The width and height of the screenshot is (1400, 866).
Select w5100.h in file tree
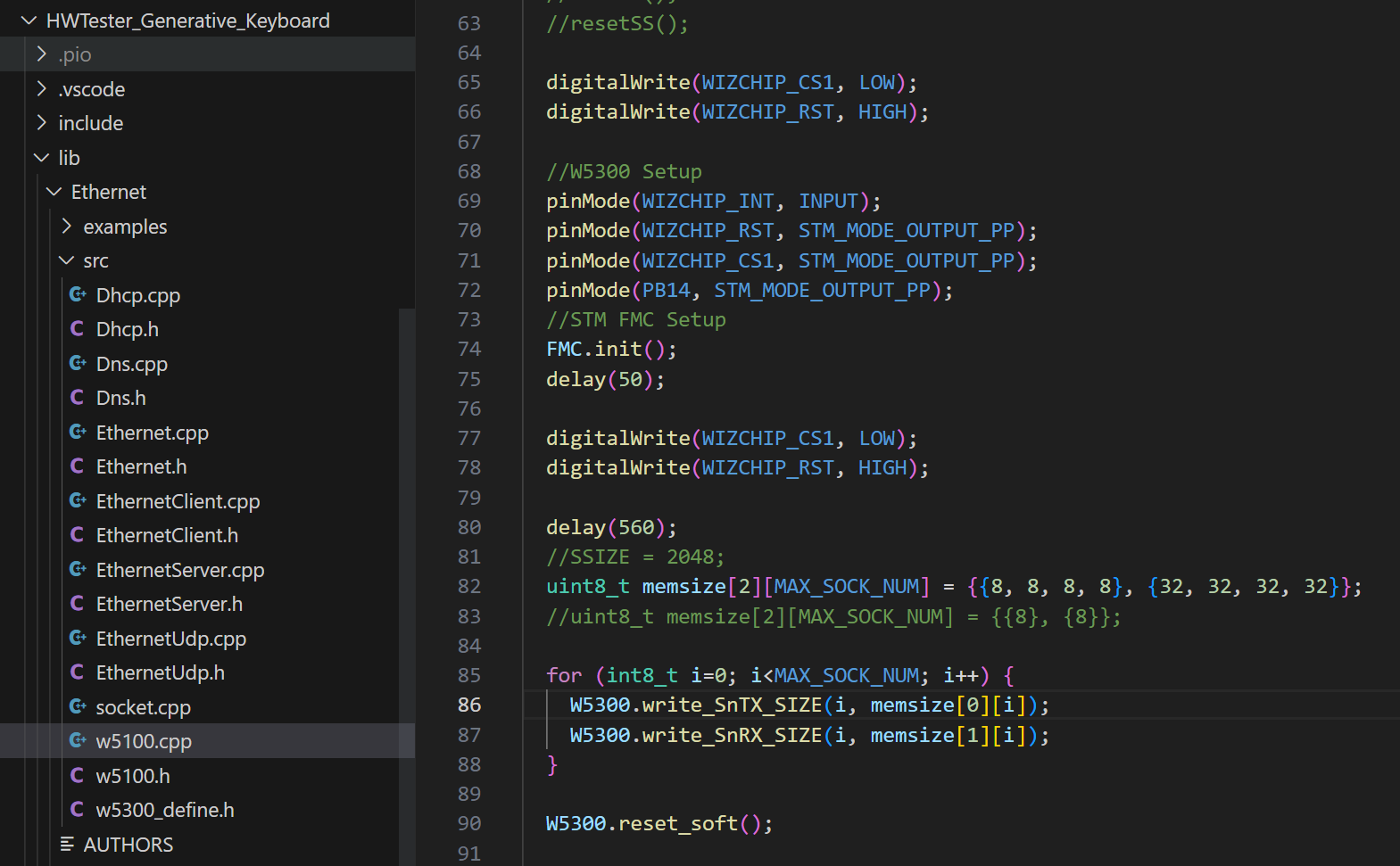133,776
